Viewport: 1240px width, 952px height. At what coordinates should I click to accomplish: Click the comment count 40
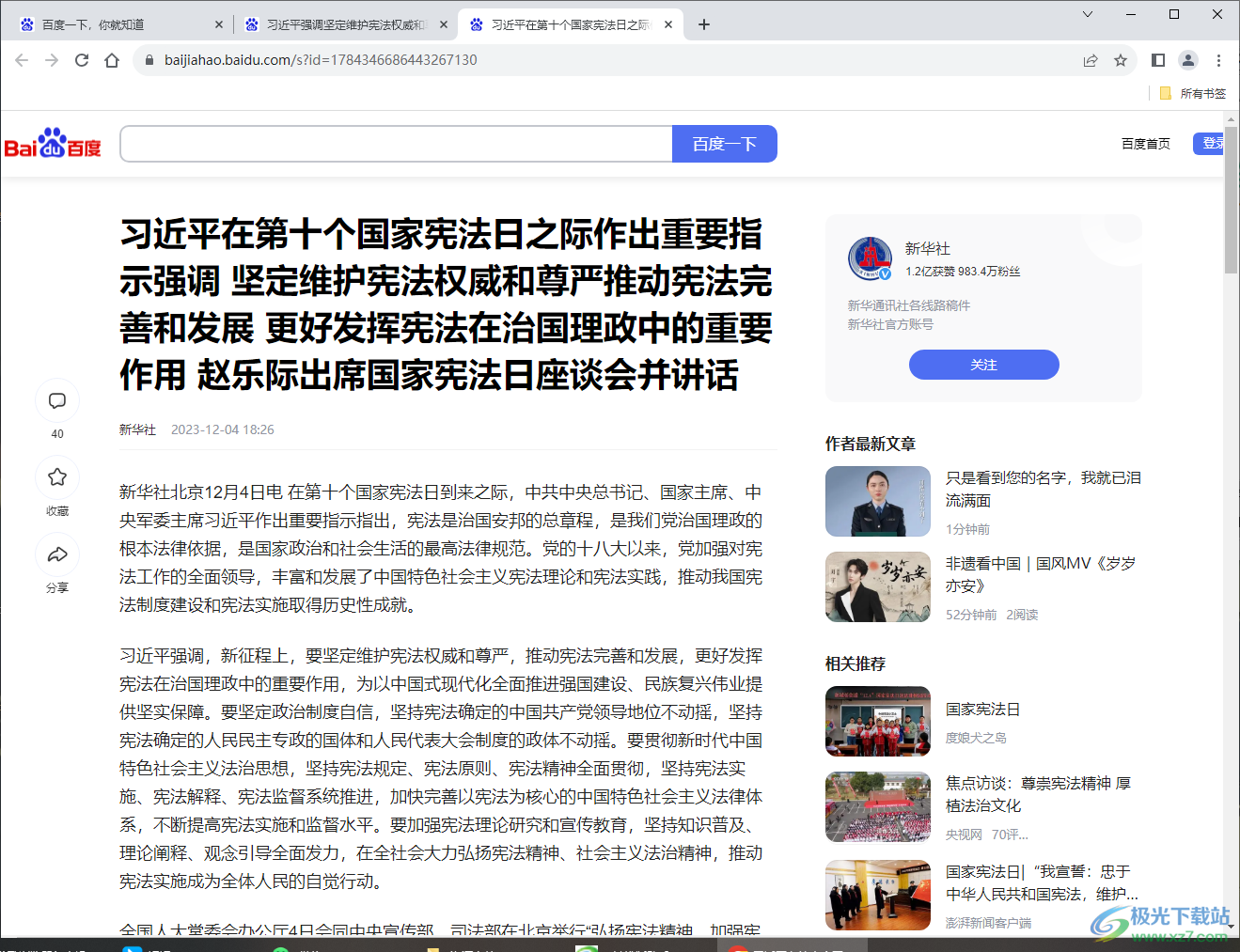pos(57,434)
